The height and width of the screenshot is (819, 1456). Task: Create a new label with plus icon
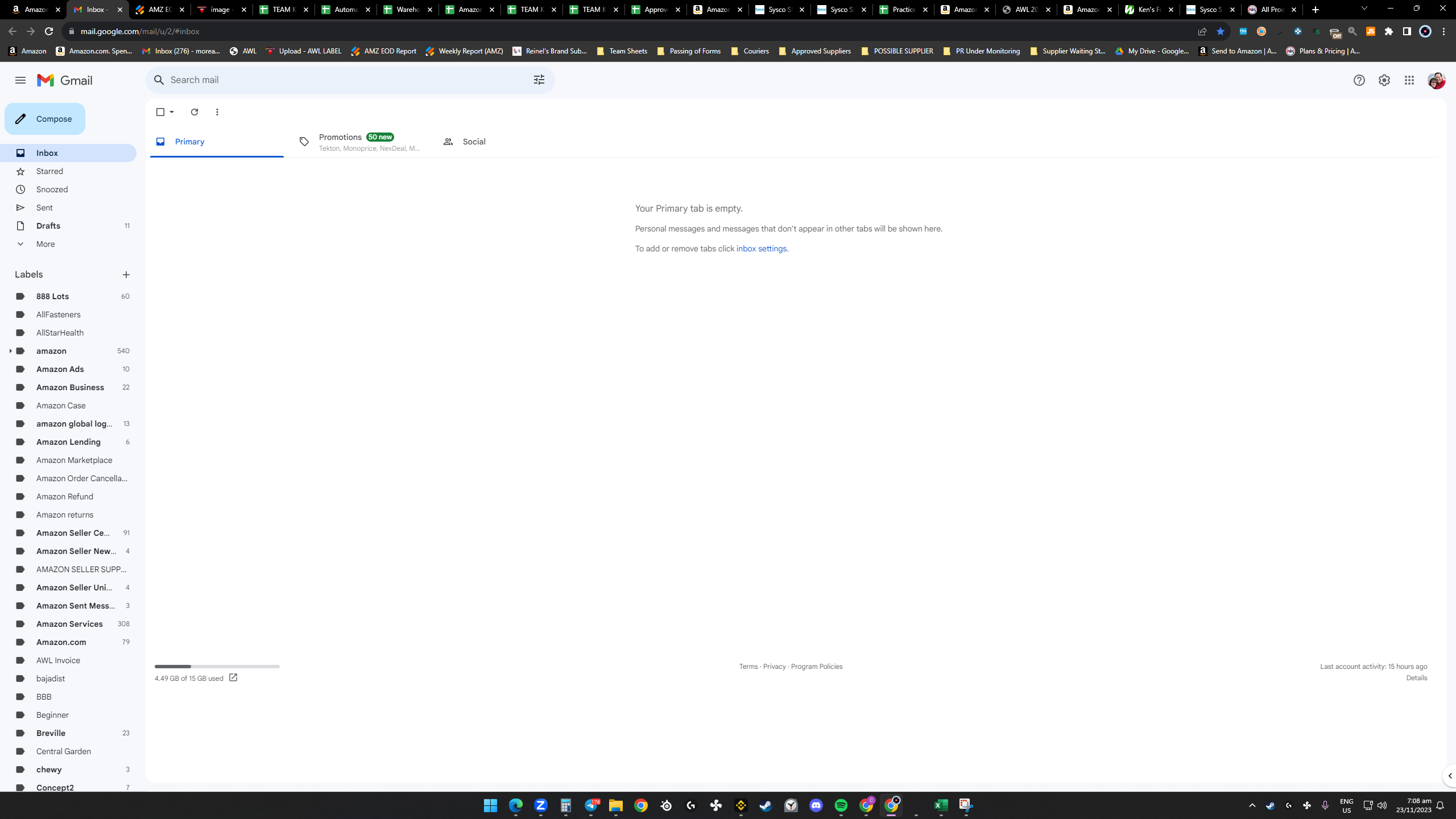pos(126,275)
